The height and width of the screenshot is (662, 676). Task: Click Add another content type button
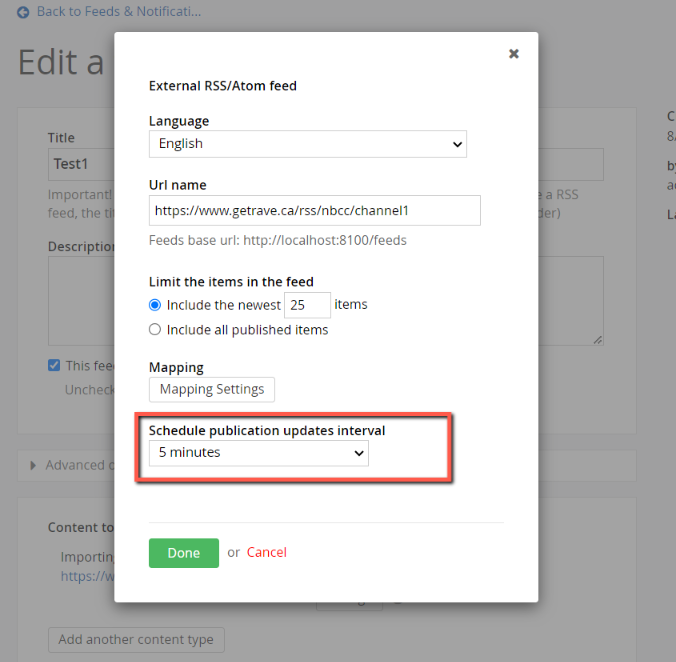click(136, 640)
